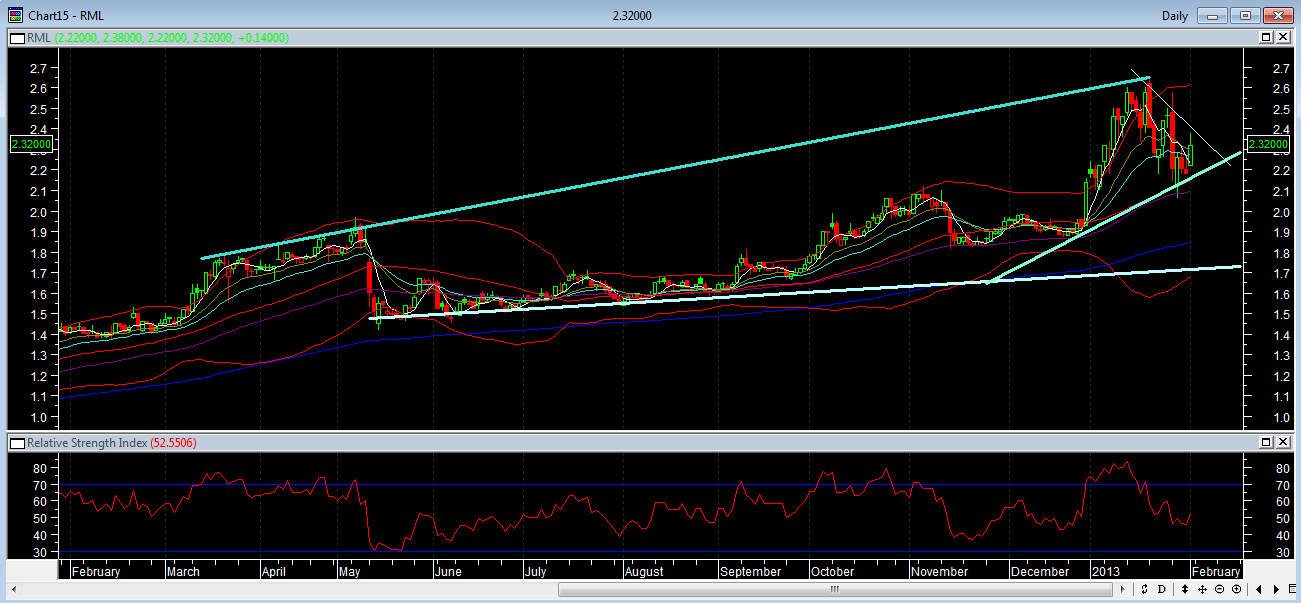The height and width of the screenshot is (603, 1301).
Task: Zoom out with the minus magnifier icon
Action: tap(1219, 589)
